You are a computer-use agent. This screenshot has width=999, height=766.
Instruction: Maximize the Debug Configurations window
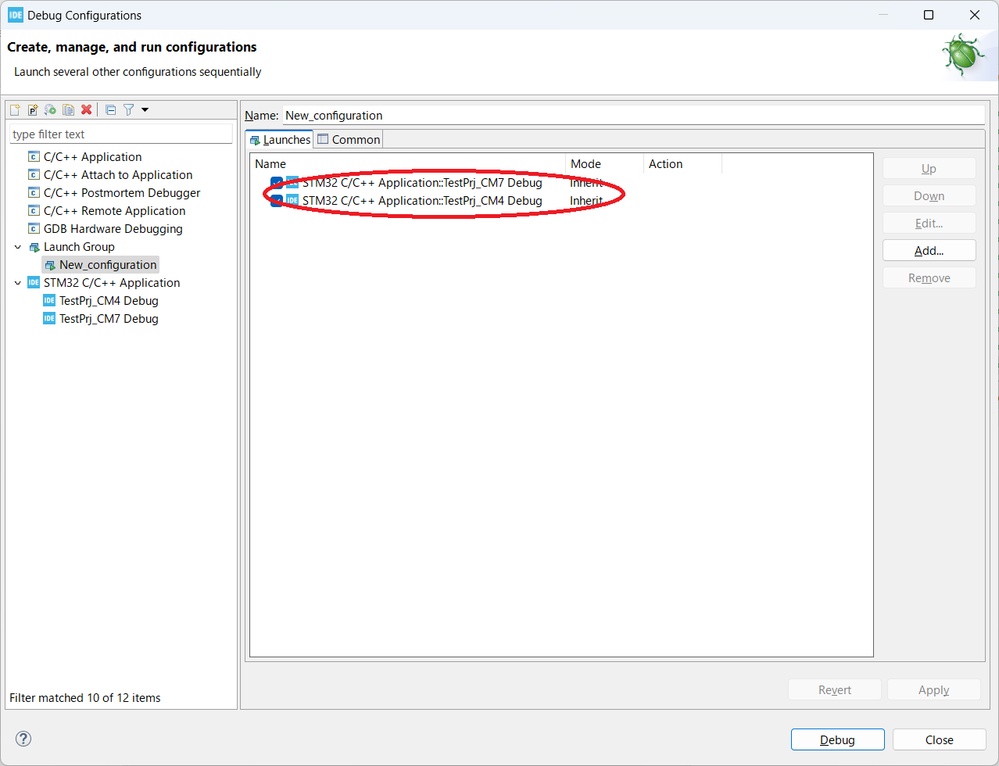tap(928, 15)
